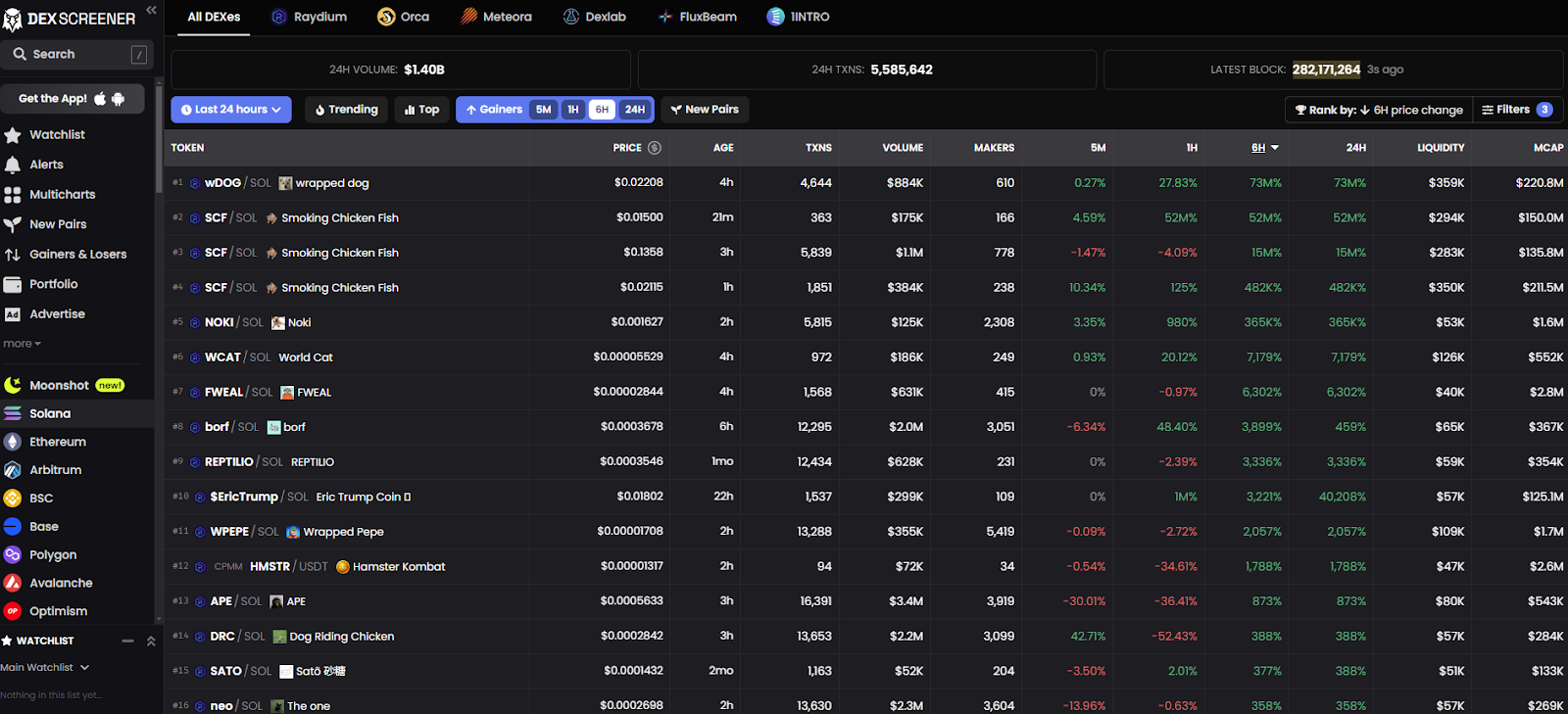Select the 6H gainers timeframe

click(x=602, y=110)
